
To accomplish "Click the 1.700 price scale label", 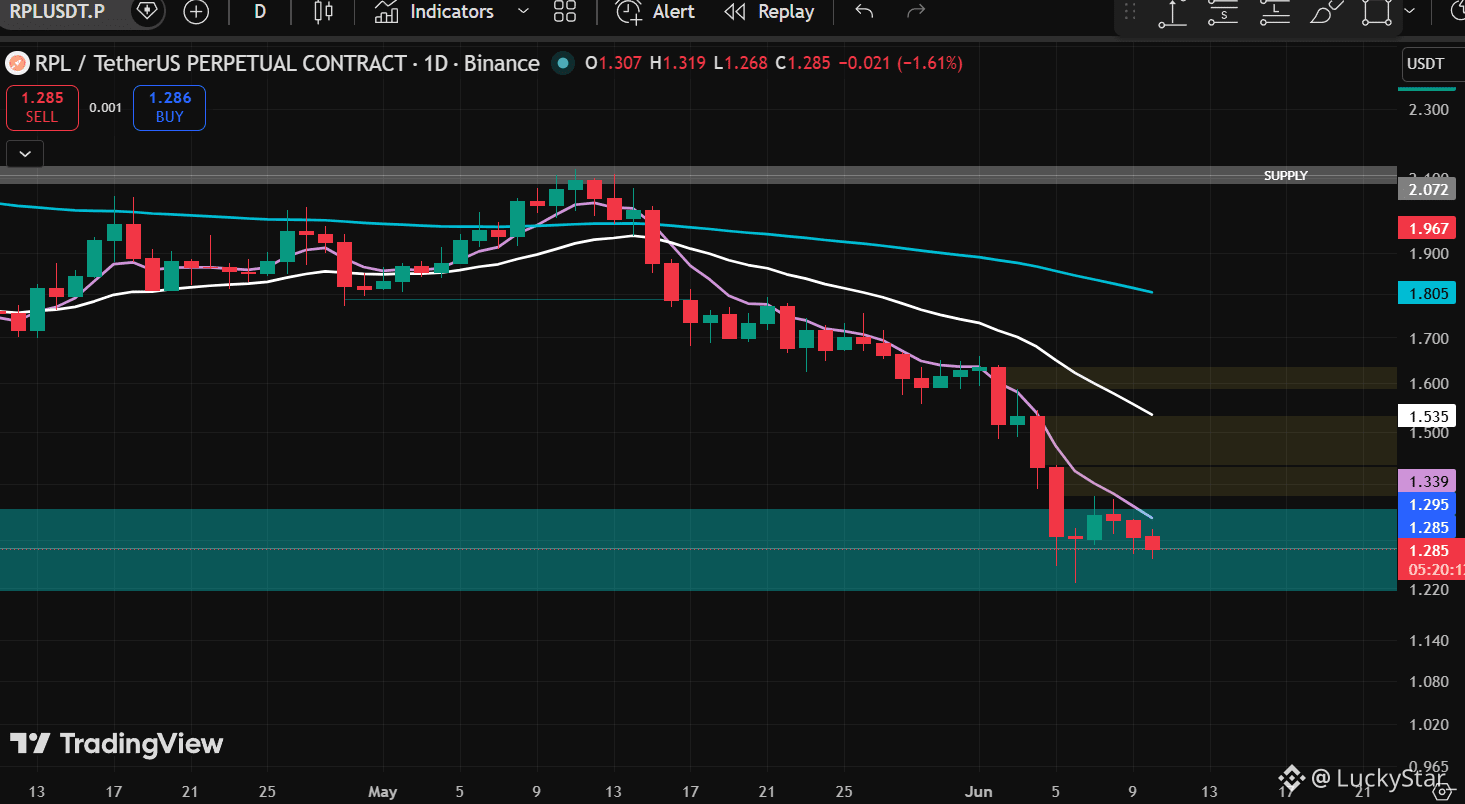I will pos(1428,339).
